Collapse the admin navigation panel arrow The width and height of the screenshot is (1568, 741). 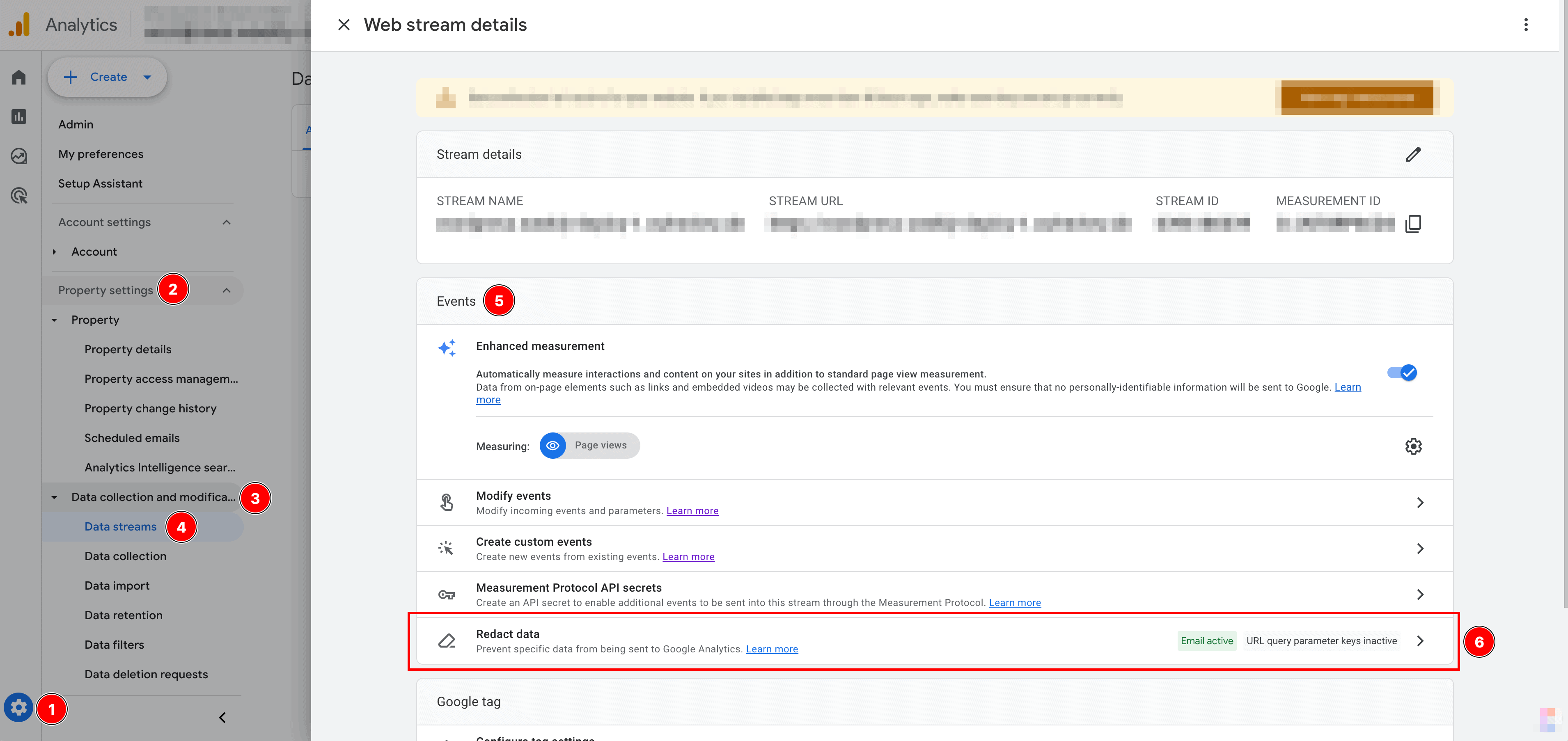(x=222, y=717)
